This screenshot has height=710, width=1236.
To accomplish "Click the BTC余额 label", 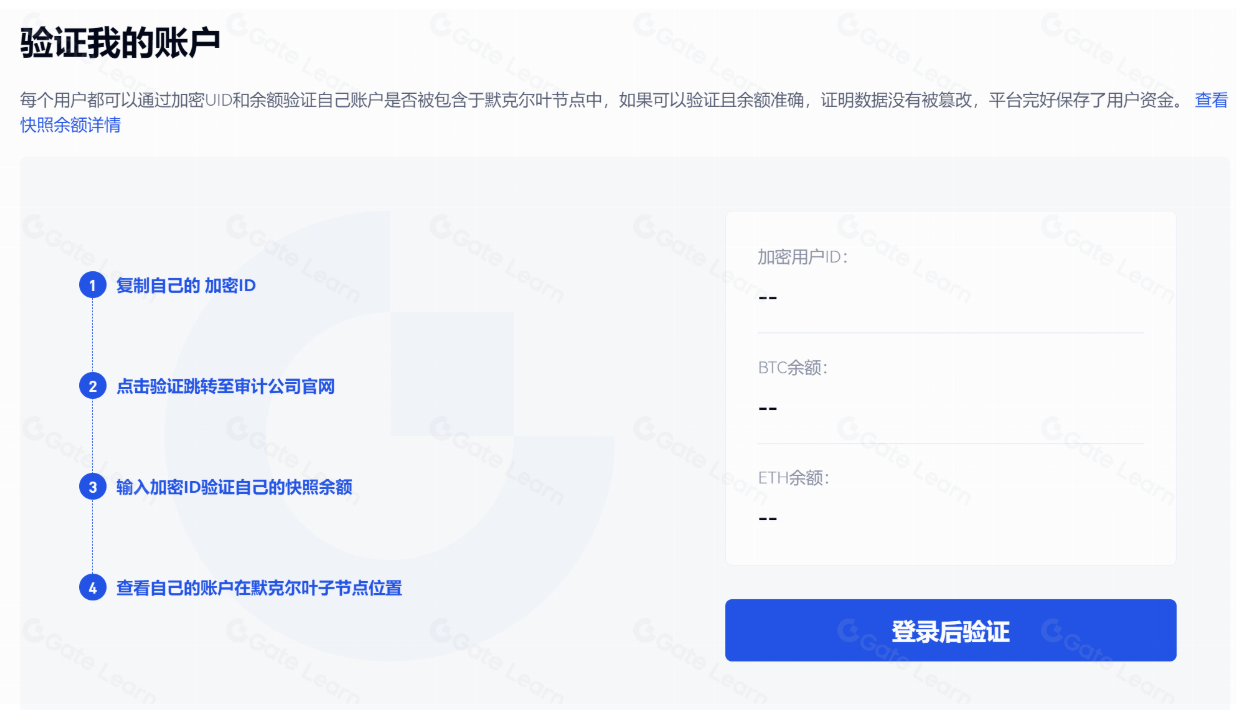I will click(x=793, y=368).
